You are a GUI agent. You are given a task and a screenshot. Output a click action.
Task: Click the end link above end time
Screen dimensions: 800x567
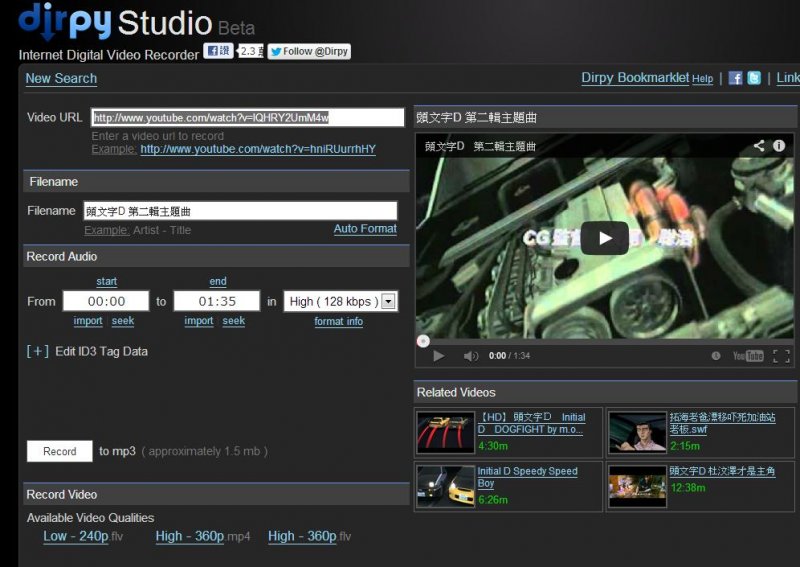[218, 281]
